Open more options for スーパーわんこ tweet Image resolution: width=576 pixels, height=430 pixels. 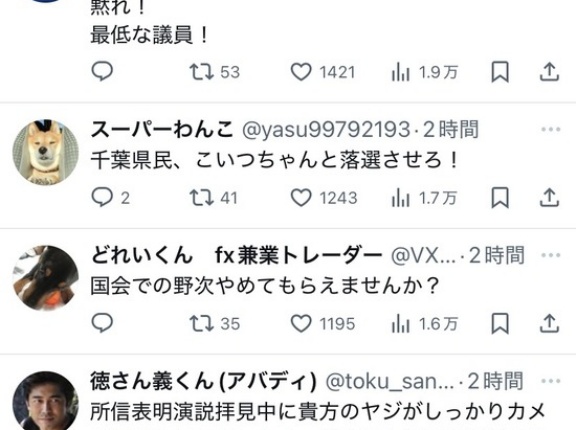pos(550,129)
